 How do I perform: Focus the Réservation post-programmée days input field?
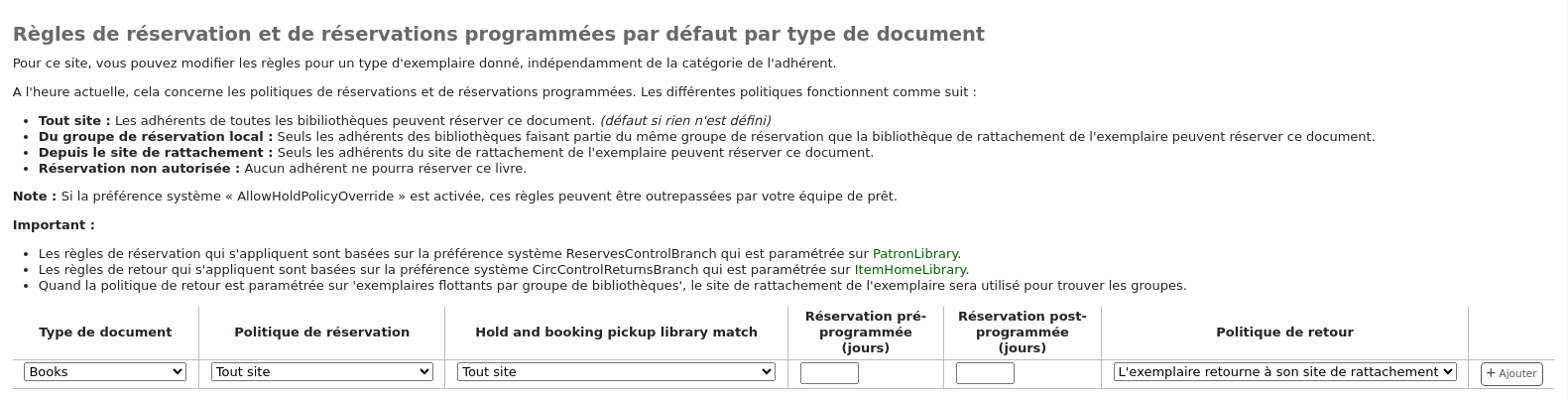click(985, 373)
